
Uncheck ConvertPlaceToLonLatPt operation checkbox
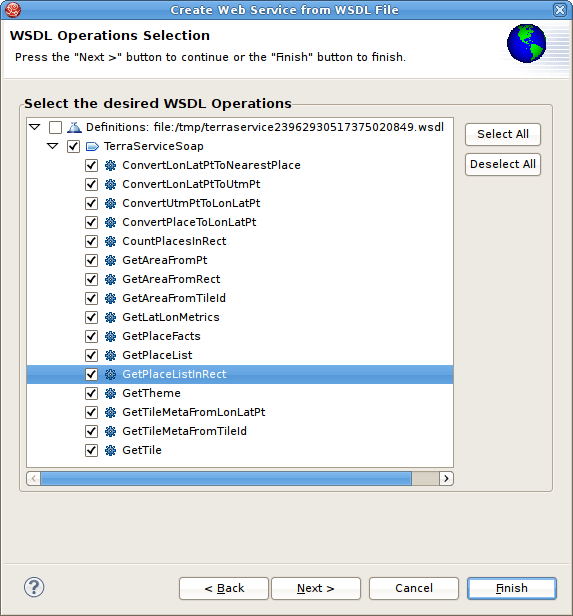[92, 222]
